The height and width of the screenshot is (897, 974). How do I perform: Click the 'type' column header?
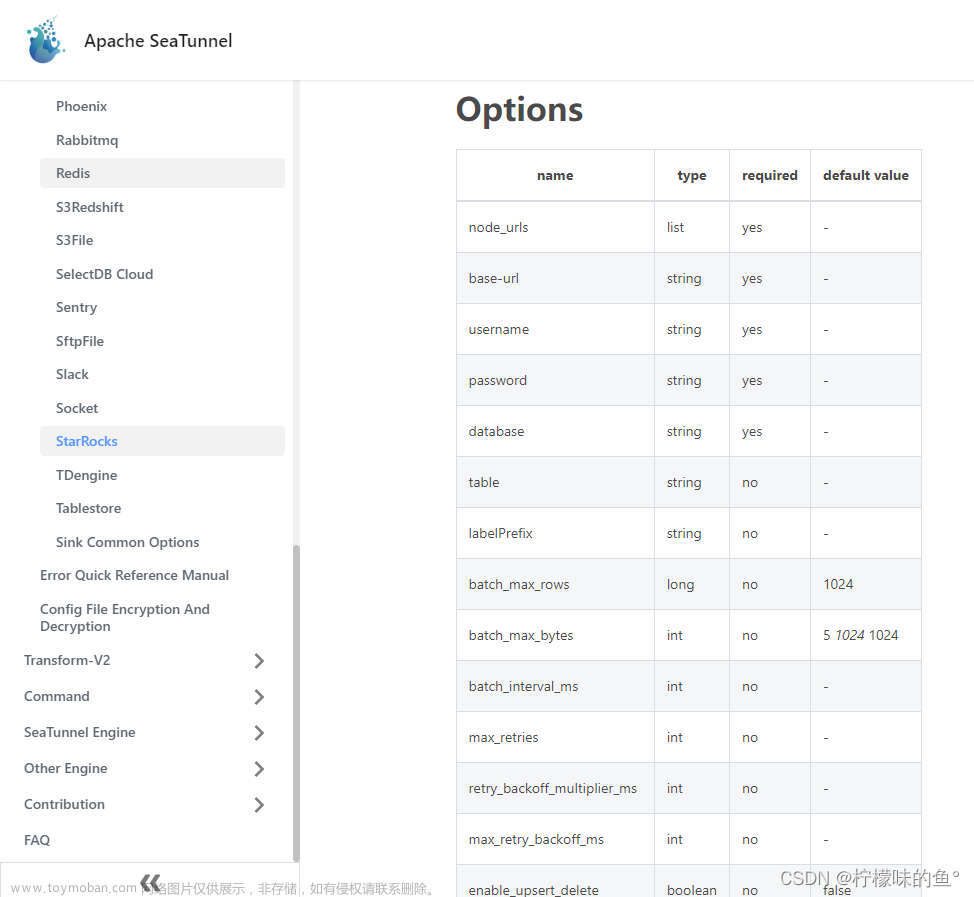691,176
